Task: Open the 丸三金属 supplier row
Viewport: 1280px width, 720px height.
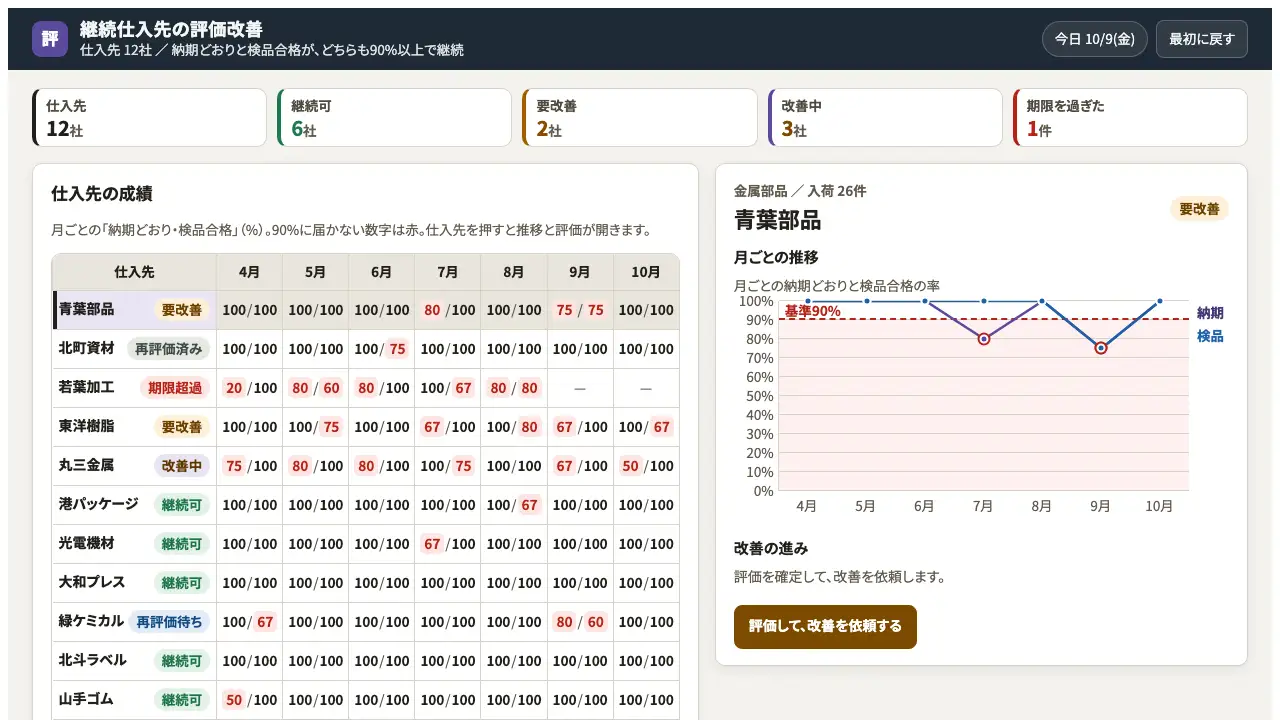Action: 366,466
